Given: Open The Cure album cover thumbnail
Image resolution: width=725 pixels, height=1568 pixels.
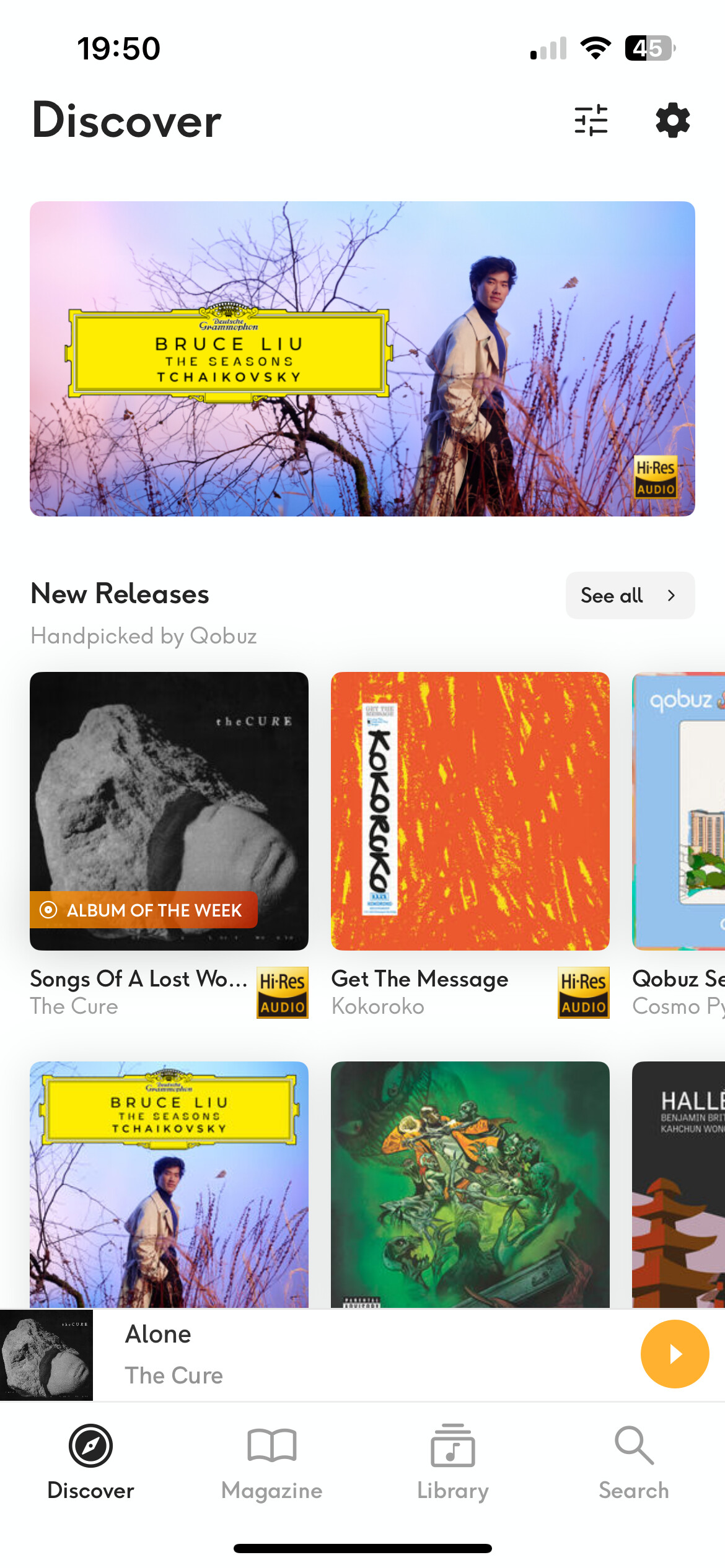Looking at the screenshot, I should point(169,811).
